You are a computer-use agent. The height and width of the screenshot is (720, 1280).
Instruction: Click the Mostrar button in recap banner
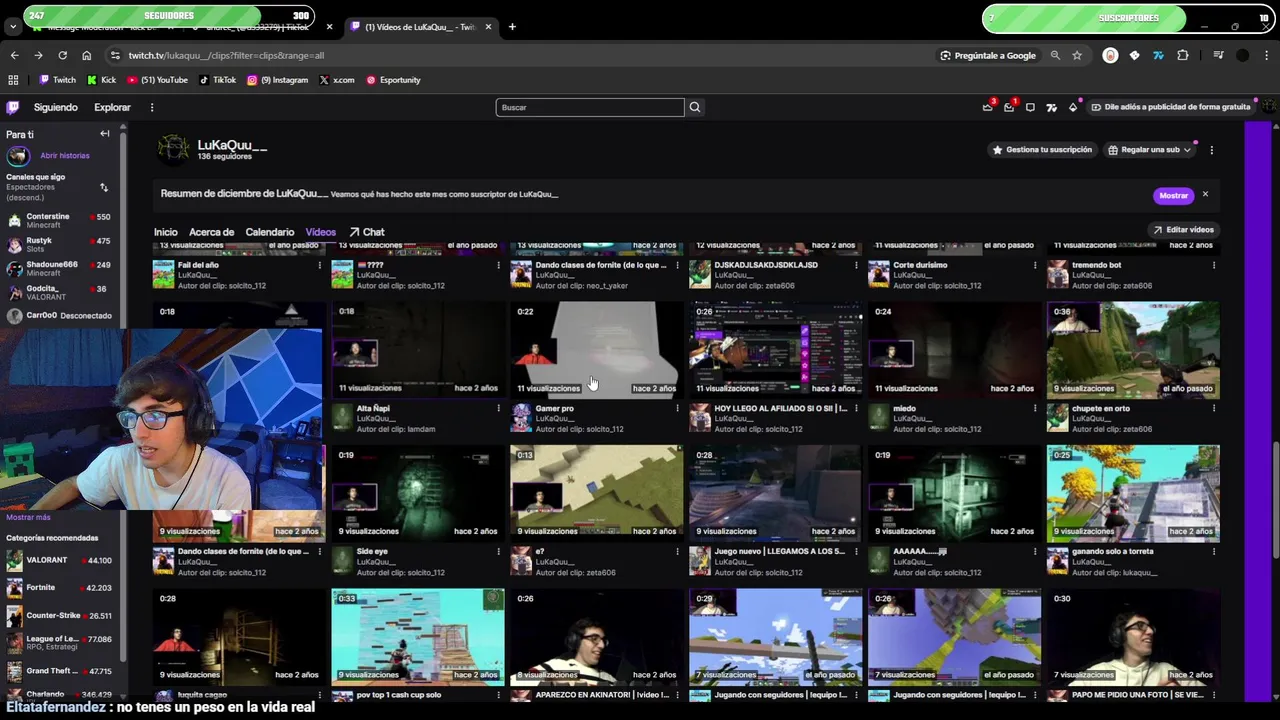click(x=1173, y=196)
